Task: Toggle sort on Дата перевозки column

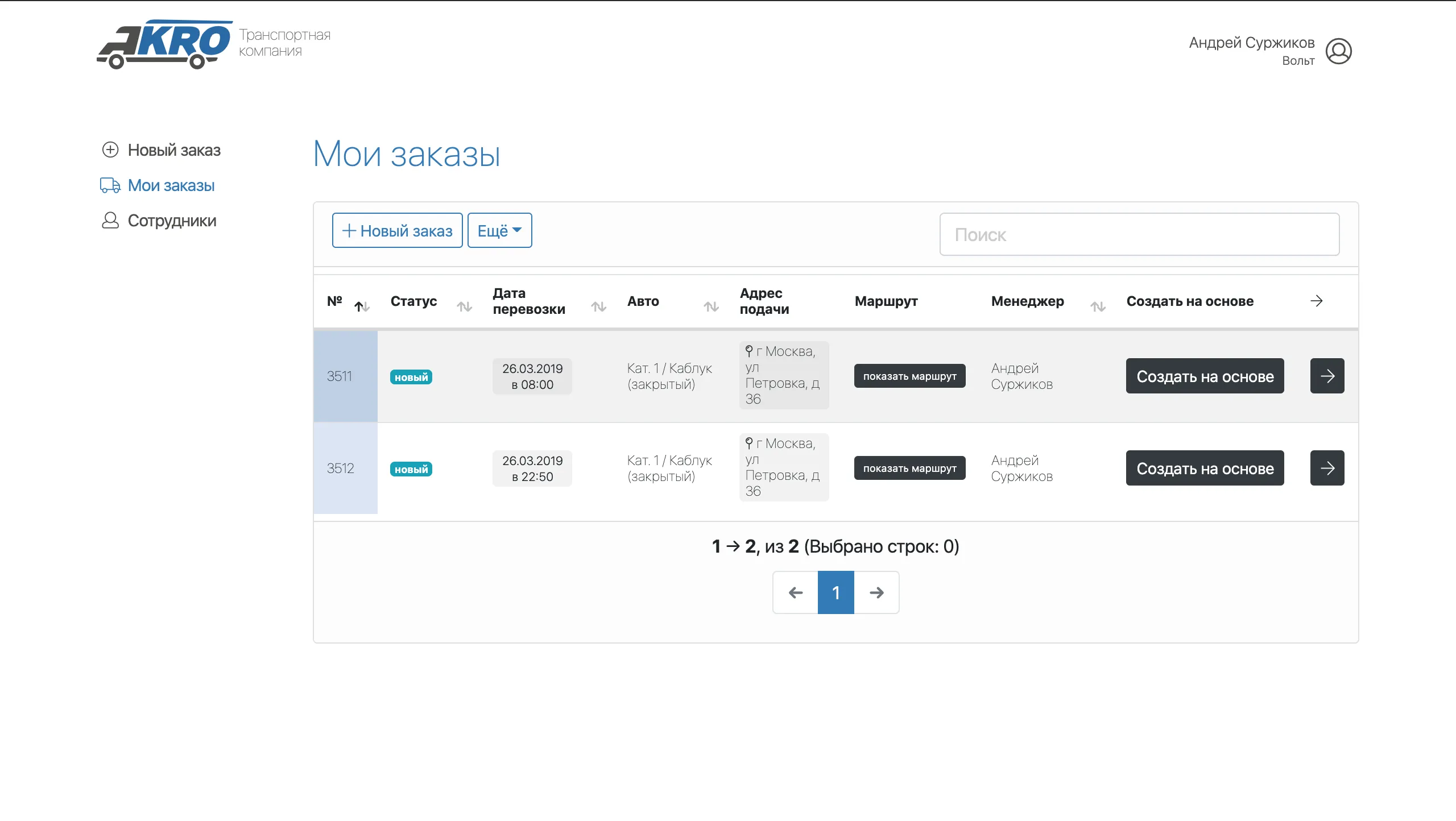Action: [x=598, y=306]
